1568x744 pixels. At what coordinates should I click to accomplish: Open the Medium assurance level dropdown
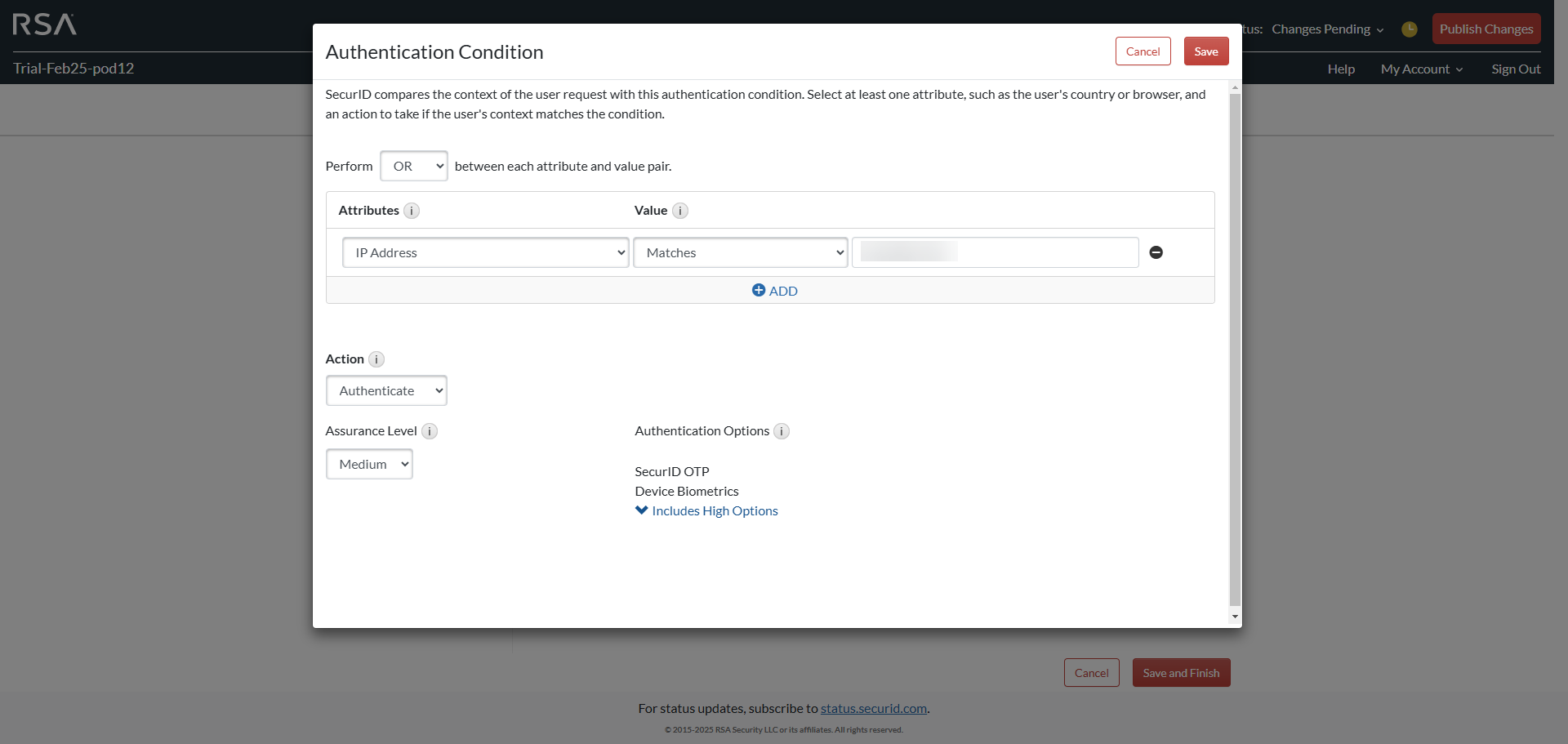[369, 464]
